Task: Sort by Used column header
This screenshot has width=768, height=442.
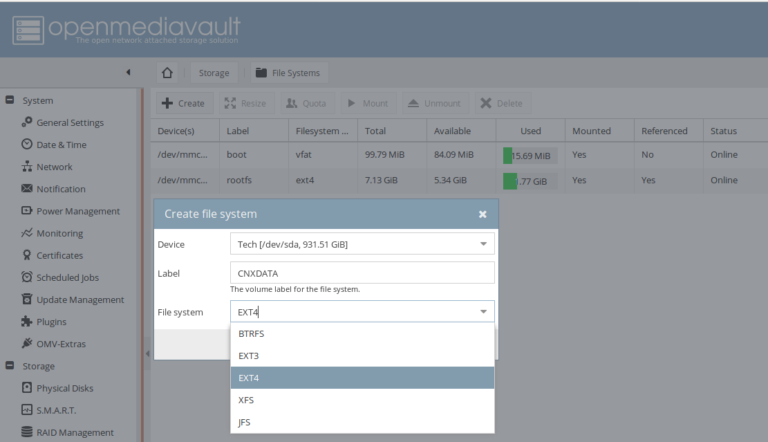Action: (x=530, y=131)
